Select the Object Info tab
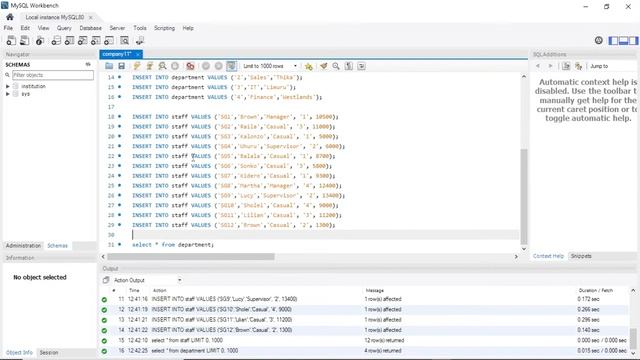640x360 pixels. [19, 352]
